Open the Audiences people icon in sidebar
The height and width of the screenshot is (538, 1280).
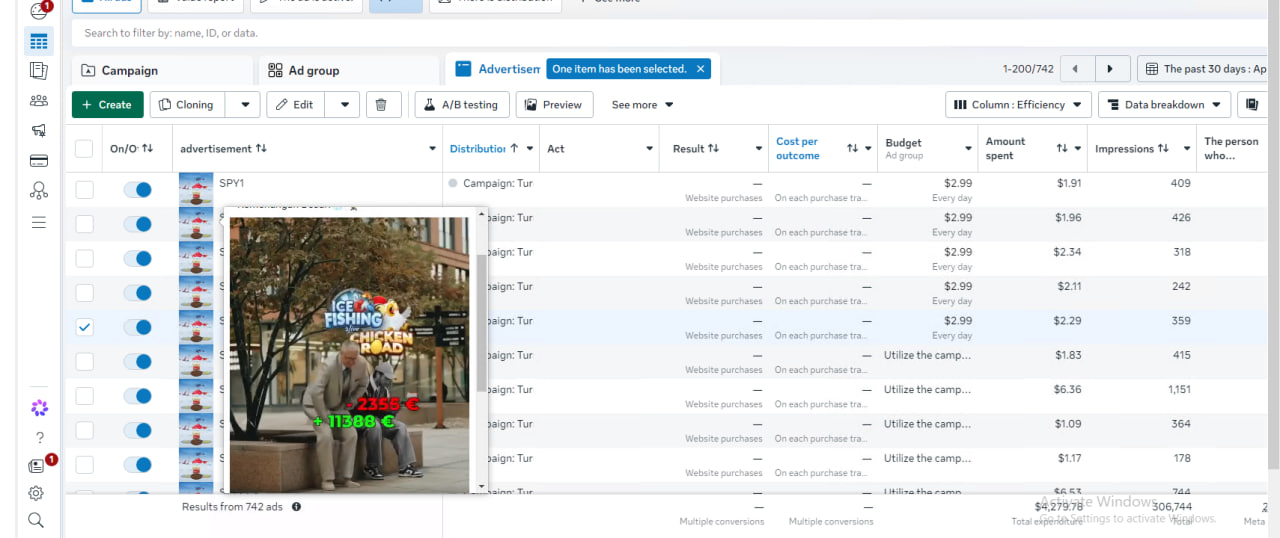click(x=38, y=100)
